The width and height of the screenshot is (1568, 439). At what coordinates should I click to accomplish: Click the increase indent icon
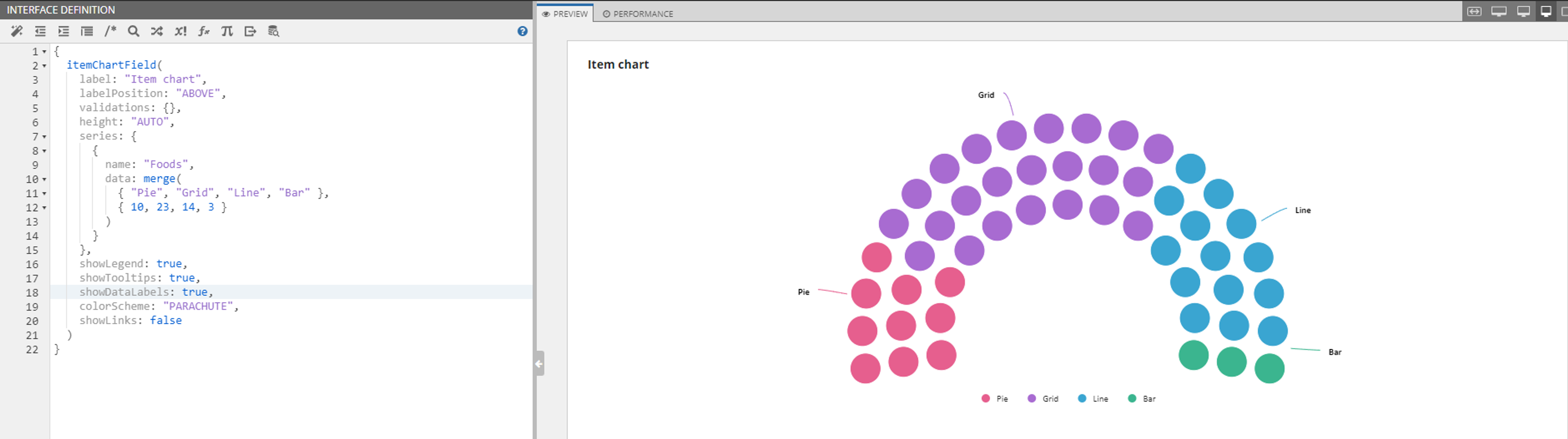point(63,31)
